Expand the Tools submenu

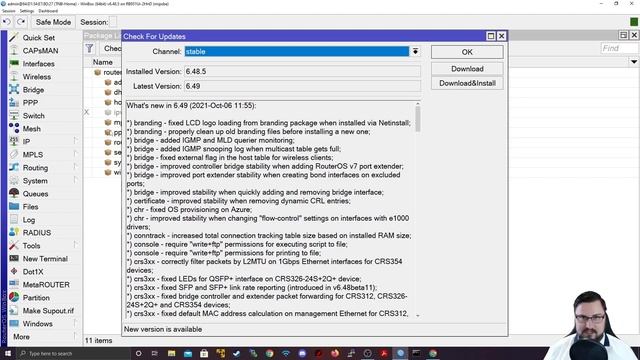(76, 246)
